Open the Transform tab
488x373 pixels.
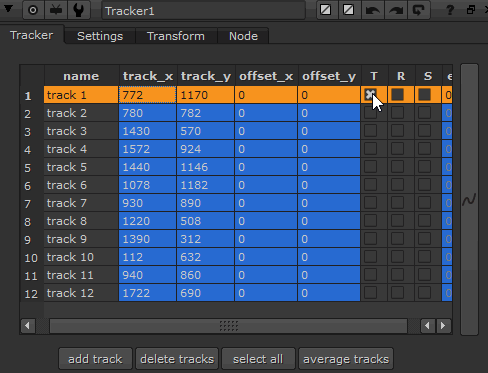tap(176, 36)
